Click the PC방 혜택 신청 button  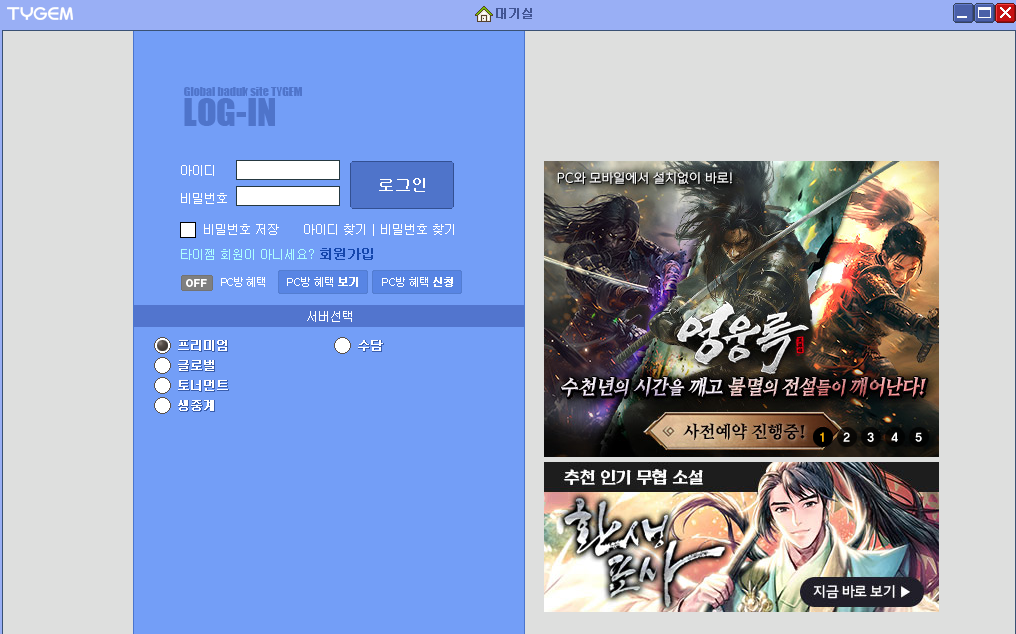(417, 282)
